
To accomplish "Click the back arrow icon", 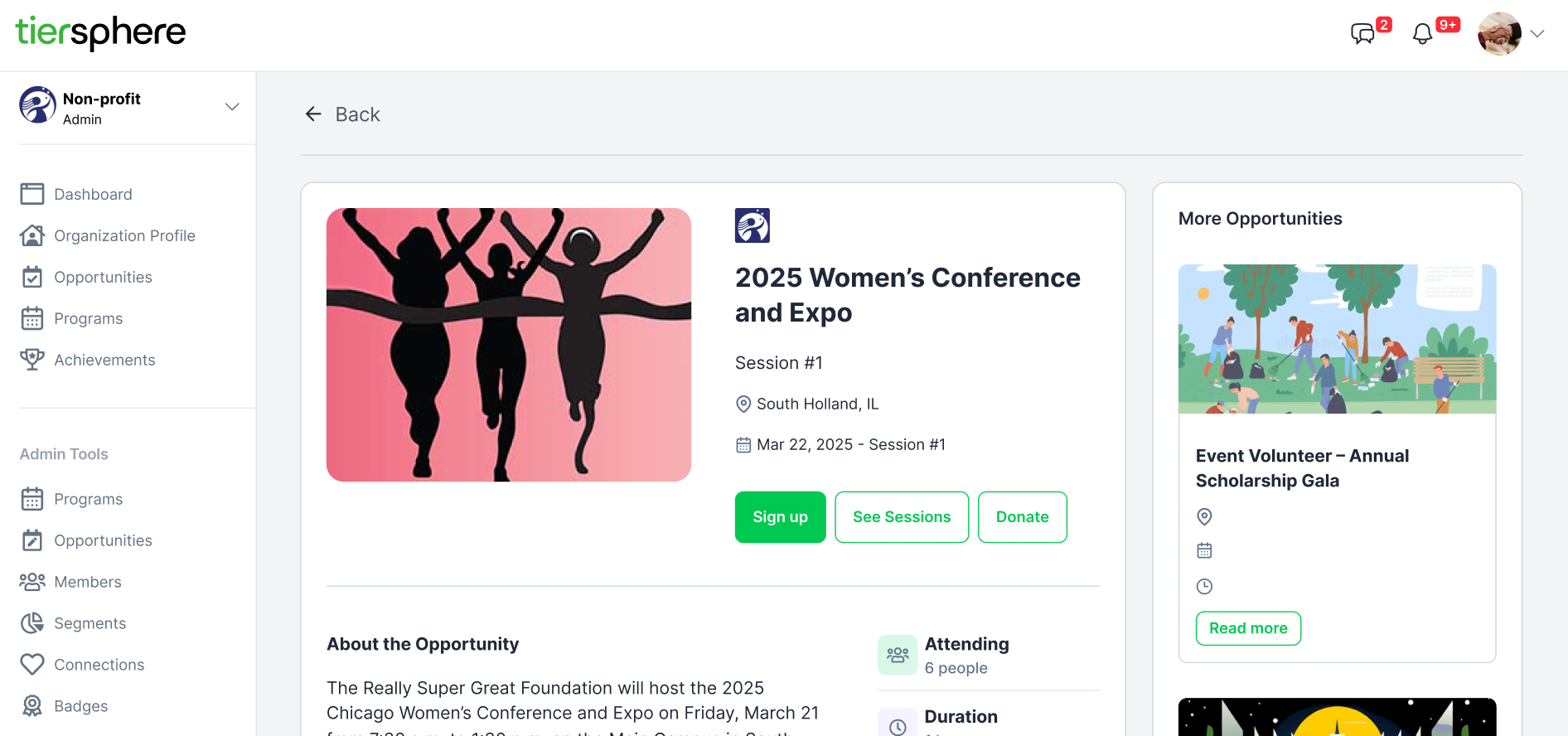I will click(313, 114).
